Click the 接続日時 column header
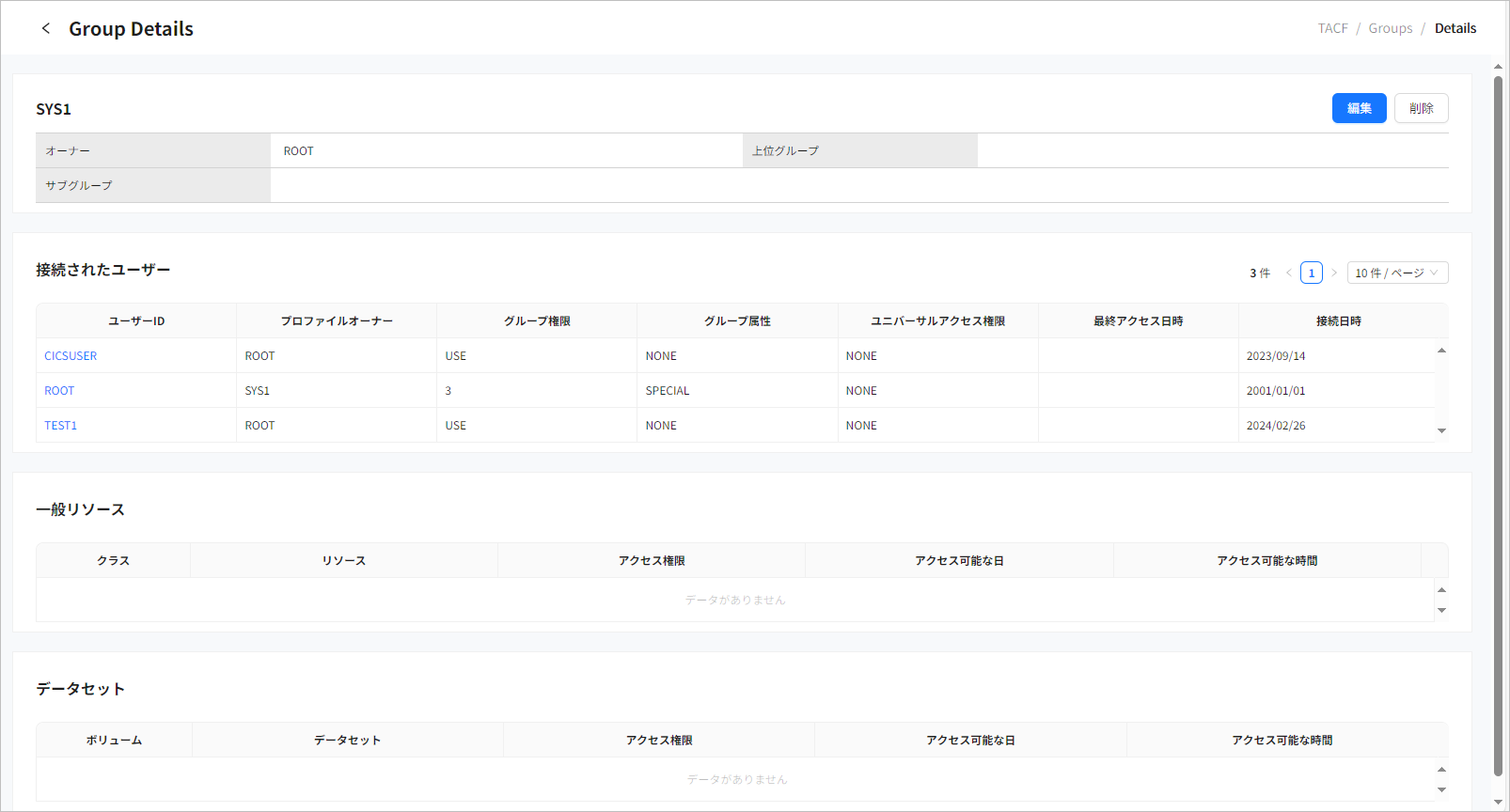The image size is (1510, 812). point(1338,321)
